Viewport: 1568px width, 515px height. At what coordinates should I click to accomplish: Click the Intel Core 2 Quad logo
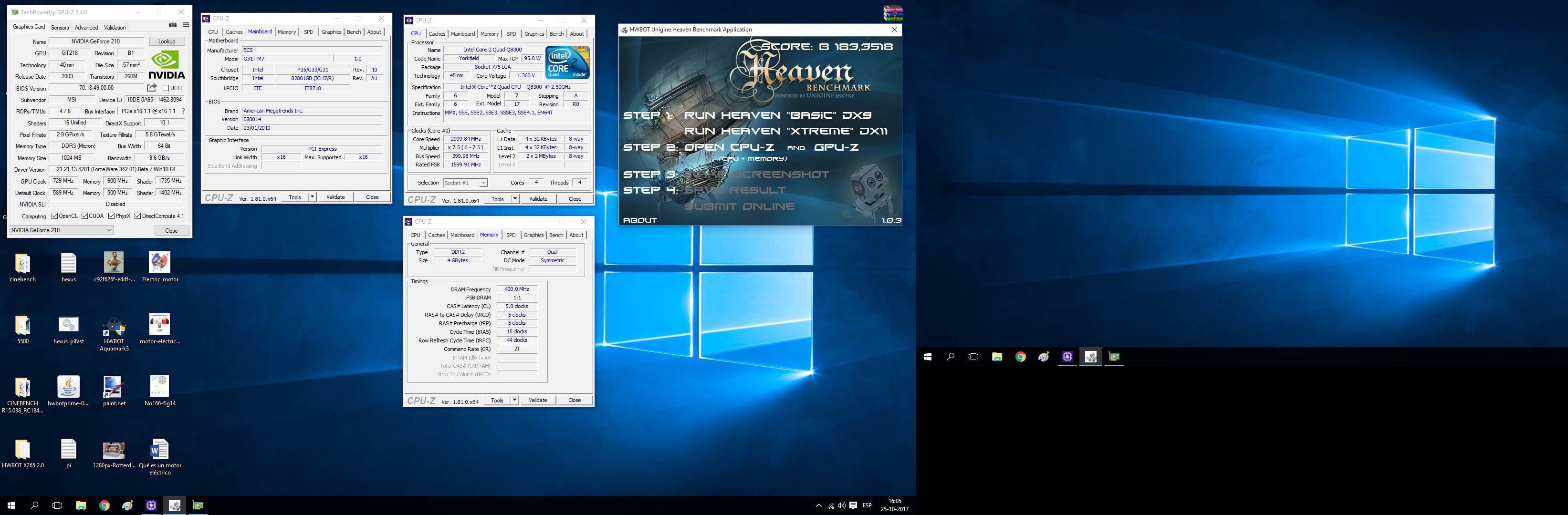coord(567,62)
